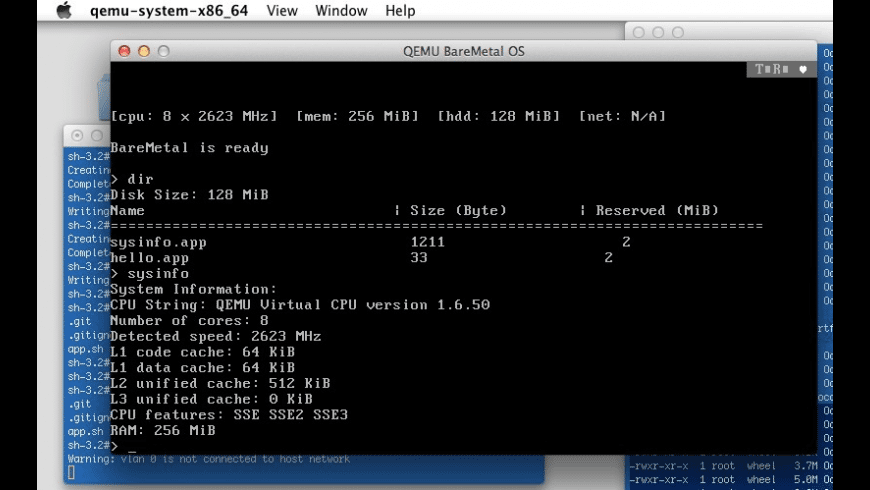Click the 'Number of cores: 8' line

[x=189, y=321]
